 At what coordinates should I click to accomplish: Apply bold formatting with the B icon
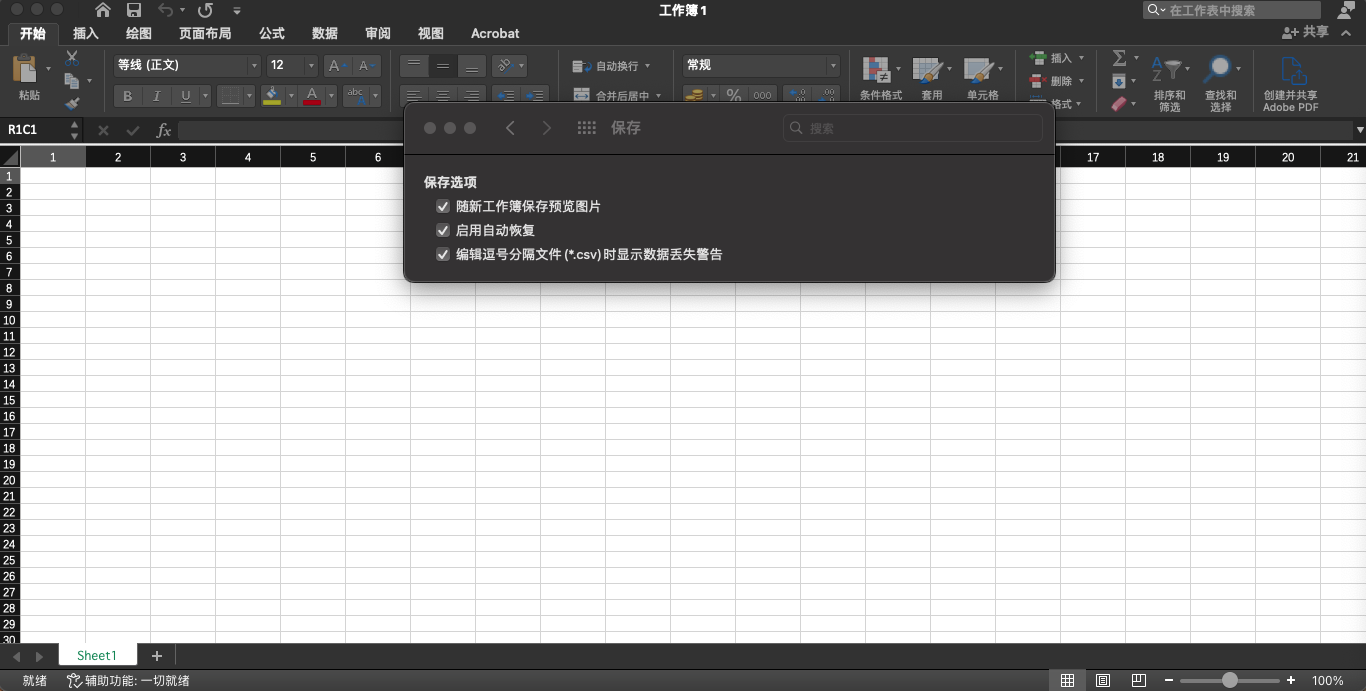coord(127,96)
